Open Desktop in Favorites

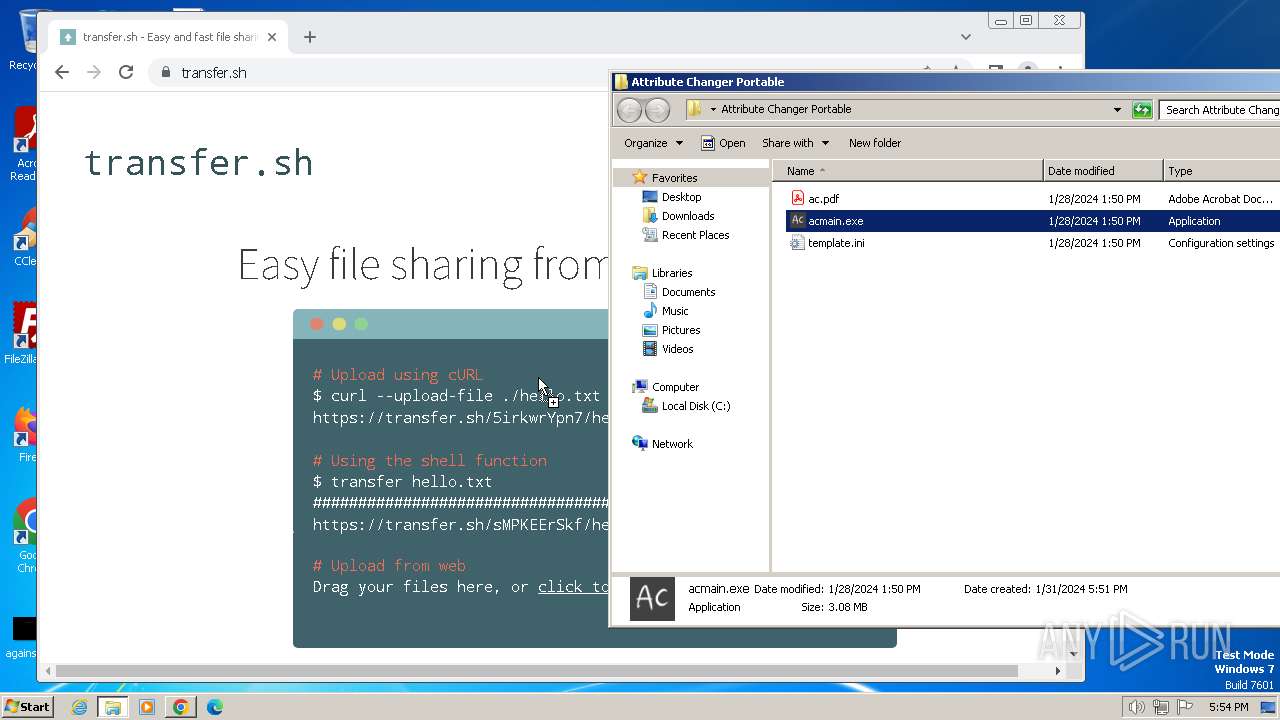[x=681, y=197]
